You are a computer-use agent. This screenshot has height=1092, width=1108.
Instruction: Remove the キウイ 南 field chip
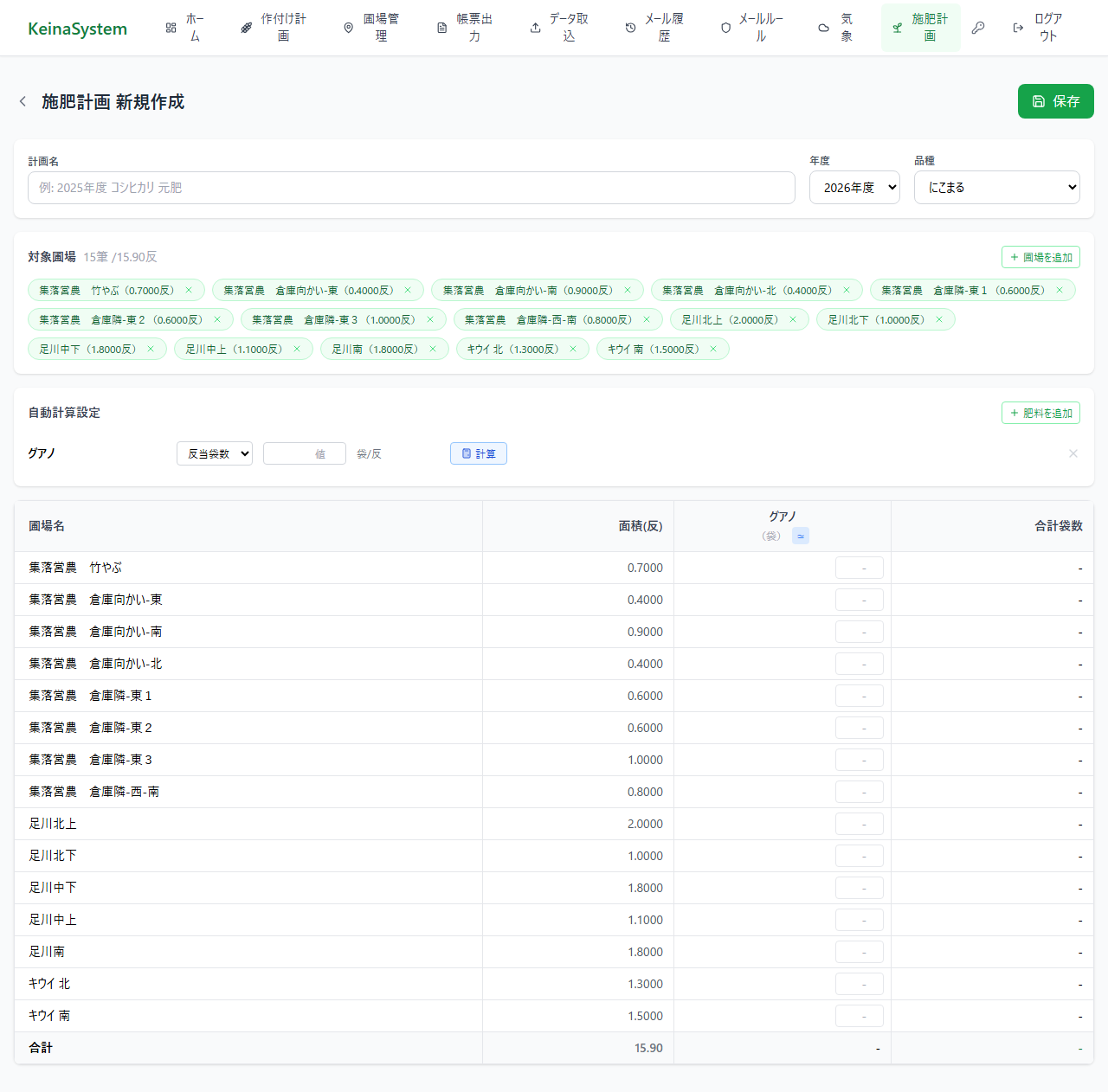(x=713, y=350)
